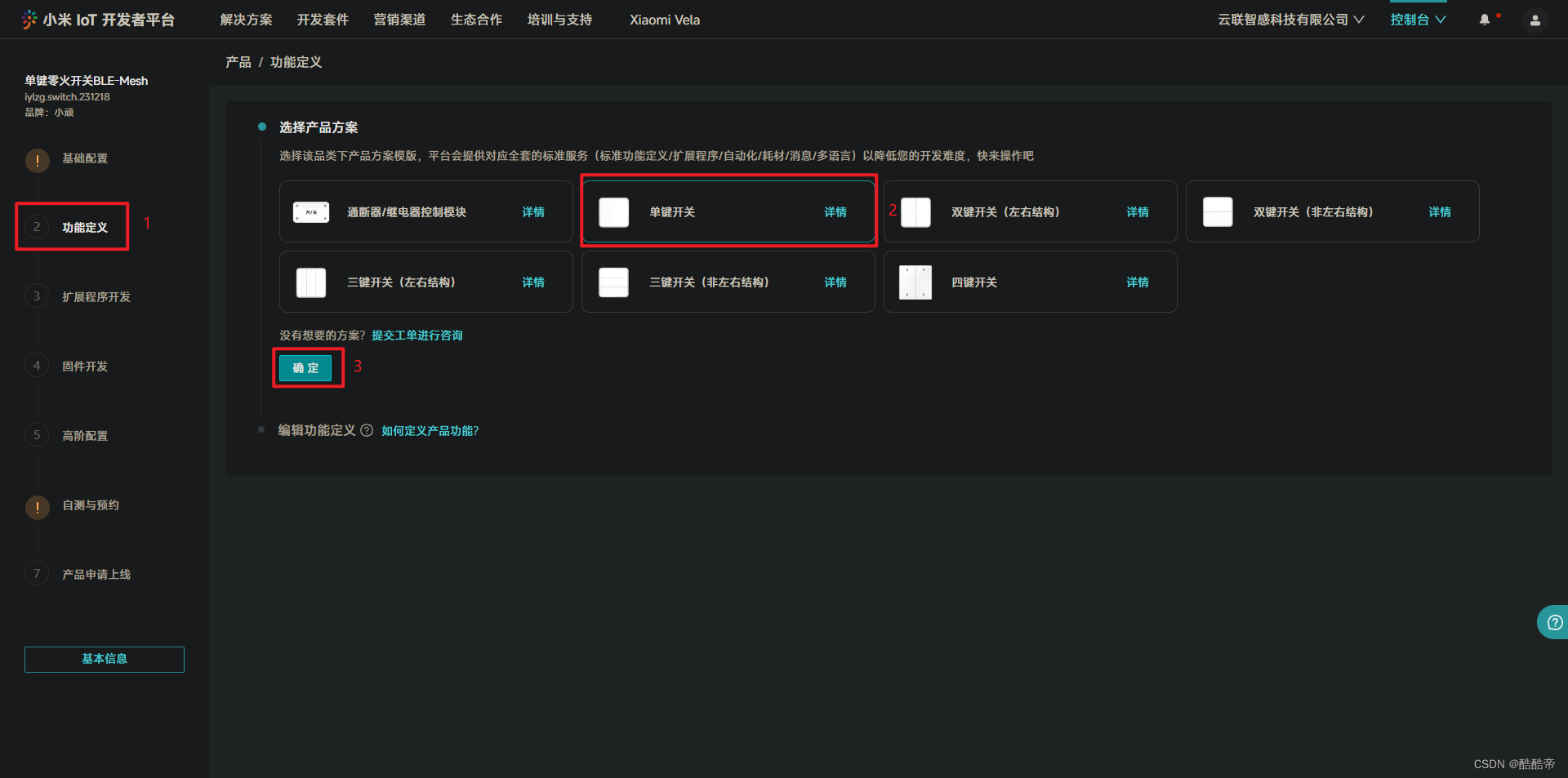Click the 编辑功能定义 section heading

coord(317,430)
